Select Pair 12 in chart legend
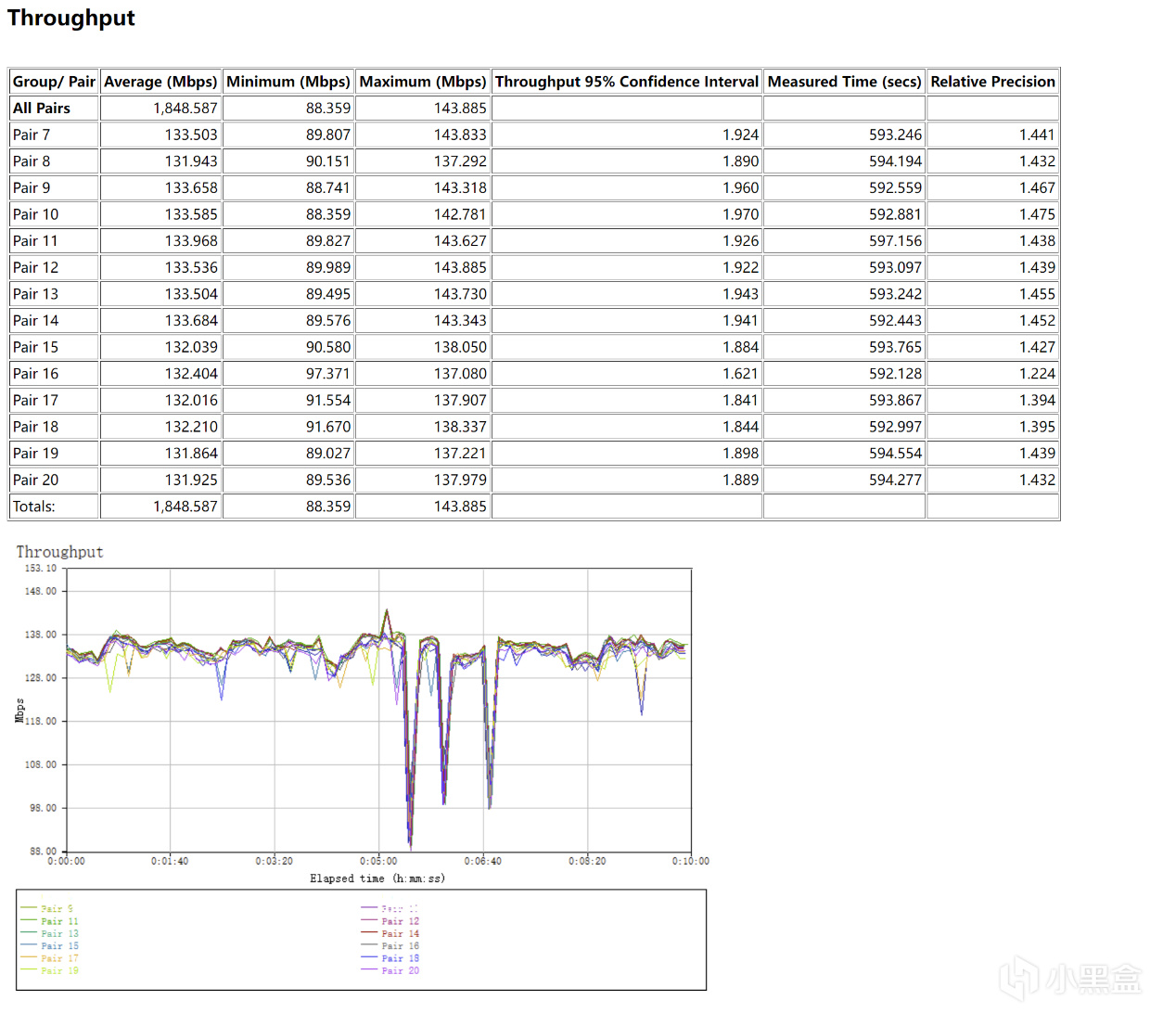Viewport: 1176px width, 1026px height. point(401,922)
